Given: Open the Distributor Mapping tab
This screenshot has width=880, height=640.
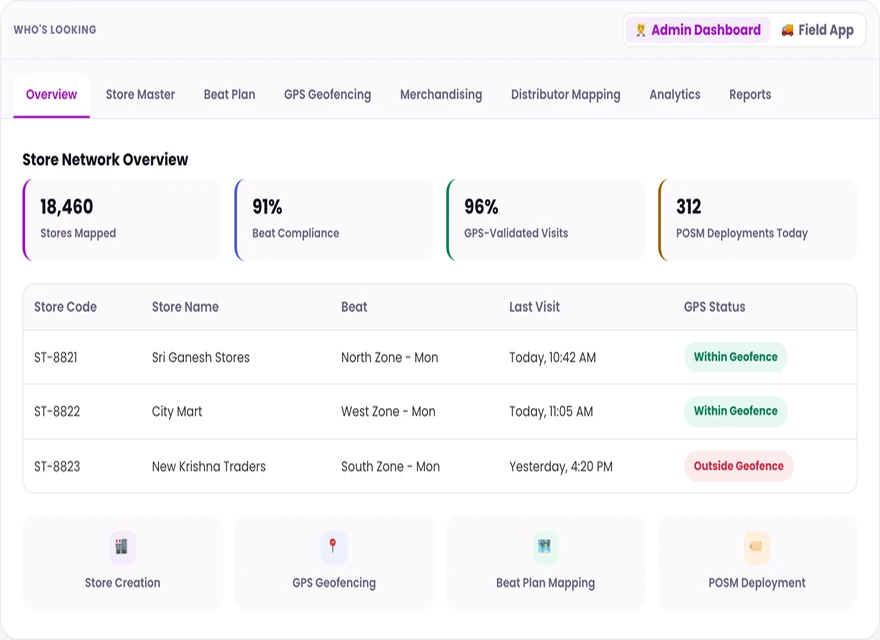Looking at the screenshot, I should (x=566, y=95).
